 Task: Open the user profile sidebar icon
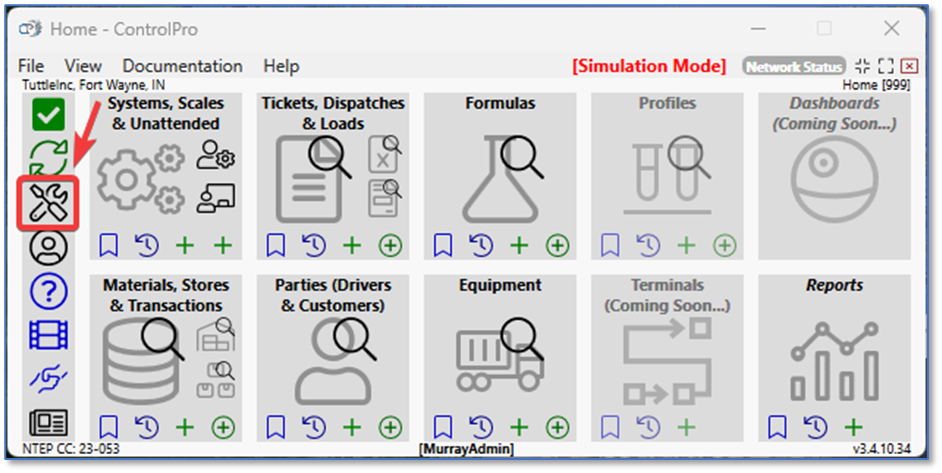pos(48,247)
